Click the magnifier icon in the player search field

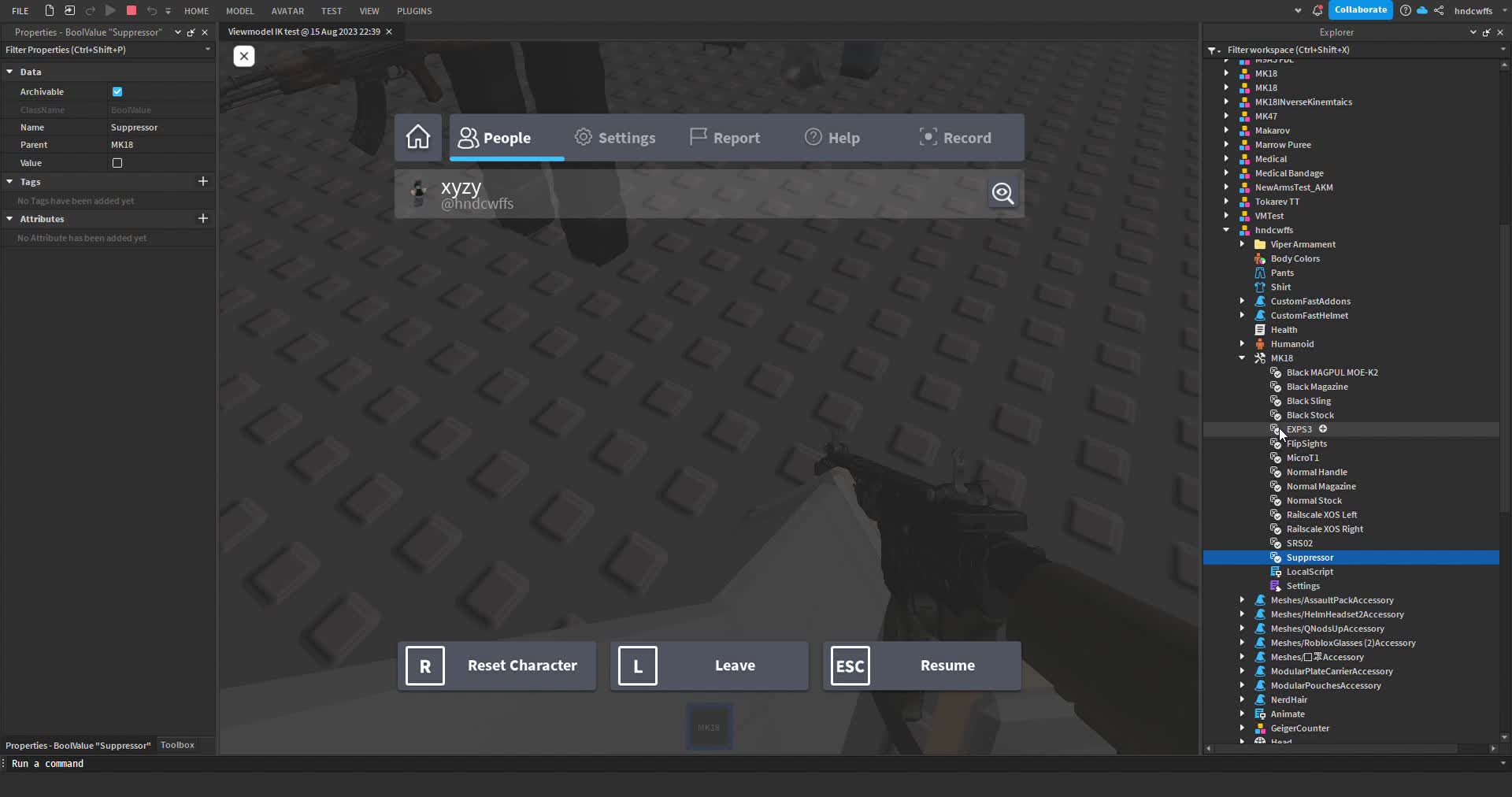click(x=1003, y=194)
